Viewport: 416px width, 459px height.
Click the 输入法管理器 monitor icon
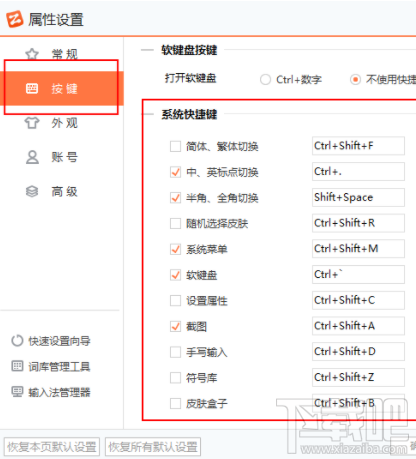coord(17,392)
